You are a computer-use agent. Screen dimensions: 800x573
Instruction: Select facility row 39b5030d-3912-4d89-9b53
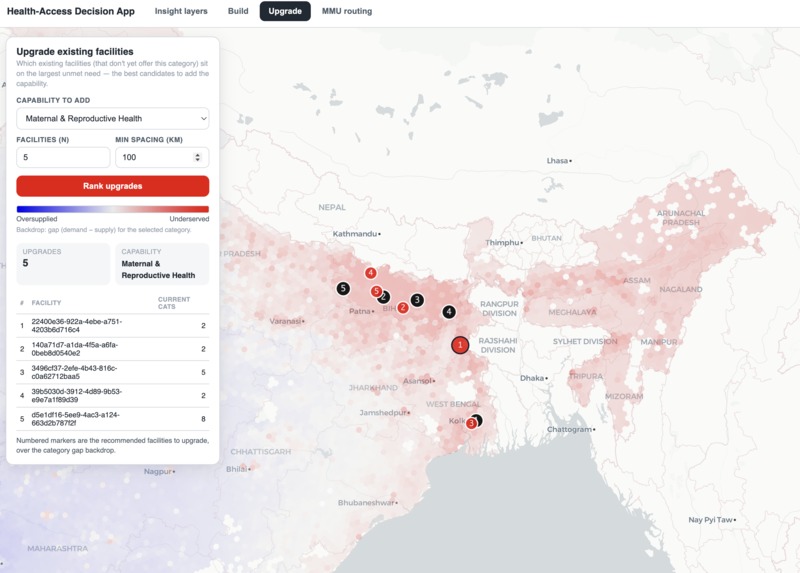pos(113,395)
